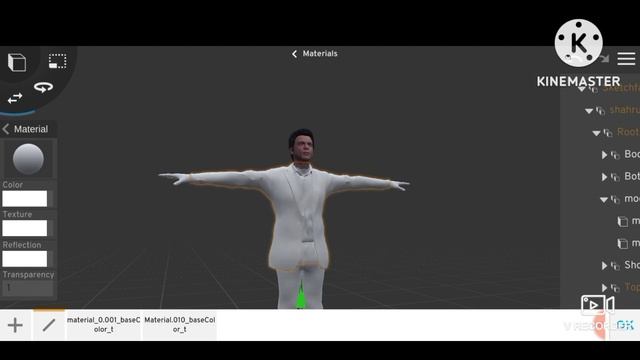The image size is (640, 360).
Task: Select the Root tree row text
Action: click(628, 132)
